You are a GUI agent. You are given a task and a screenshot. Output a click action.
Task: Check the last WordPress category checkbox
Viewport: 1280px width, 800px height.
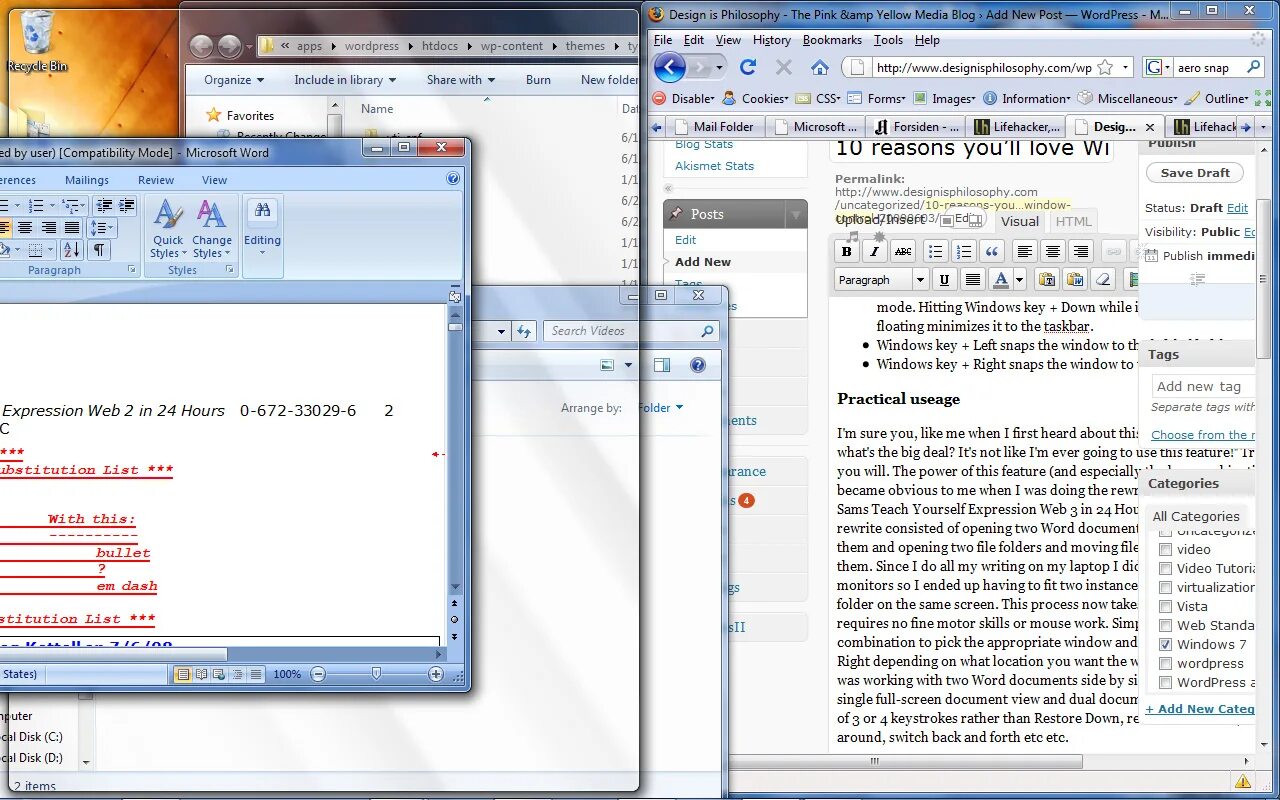1165,682
